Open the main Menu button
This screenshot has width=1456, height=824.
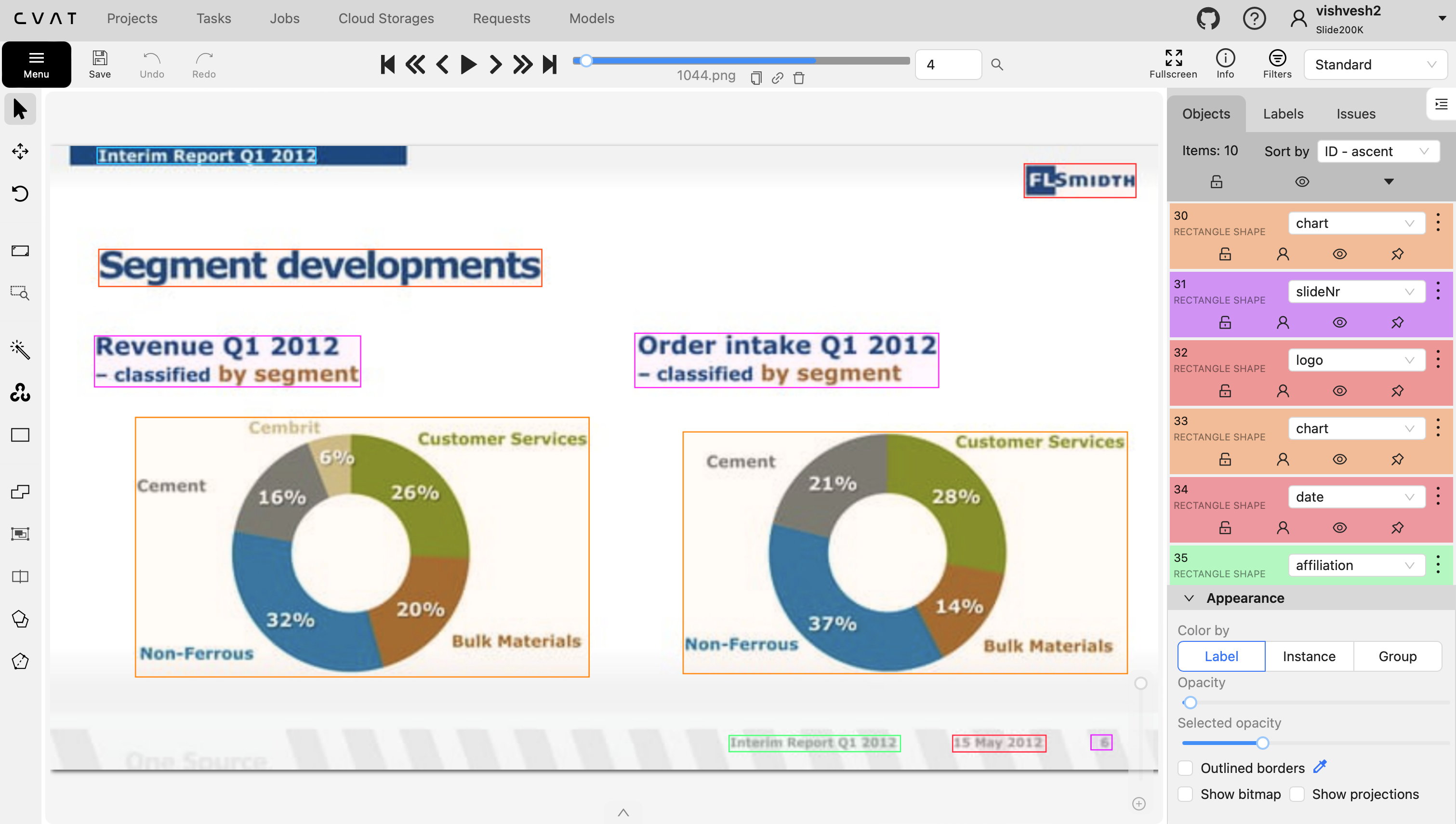click(x=36, y=64)
